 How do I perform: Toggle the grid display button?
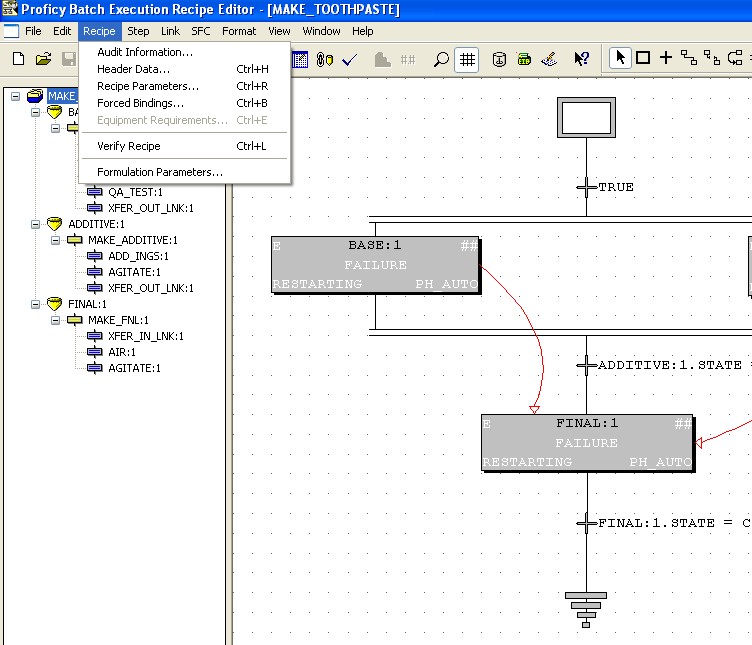[467, 59]
